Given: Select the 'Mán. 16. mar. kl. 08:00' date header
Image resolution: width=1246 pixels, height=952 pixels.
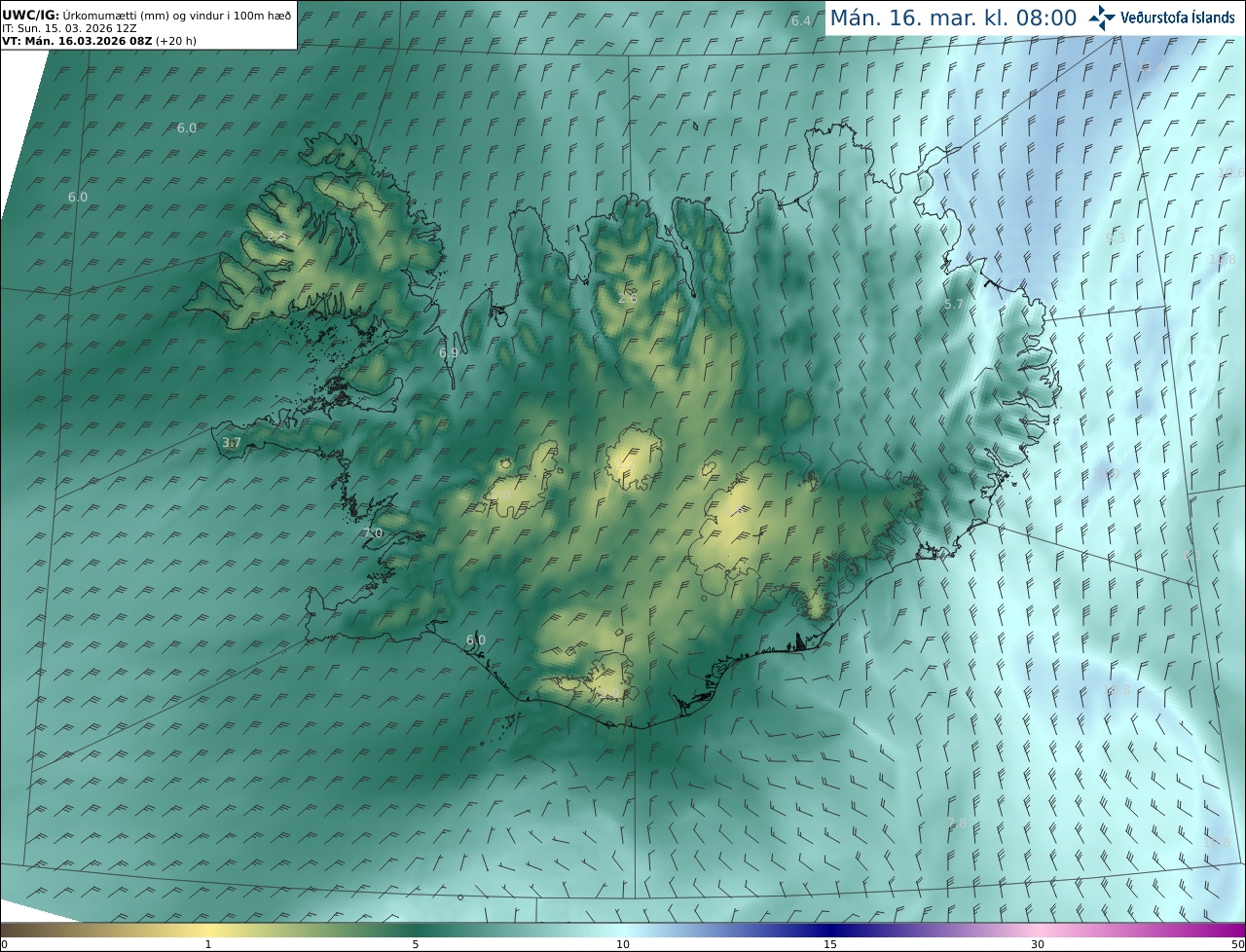Looking at the screenshot, I should click(953, 18).
